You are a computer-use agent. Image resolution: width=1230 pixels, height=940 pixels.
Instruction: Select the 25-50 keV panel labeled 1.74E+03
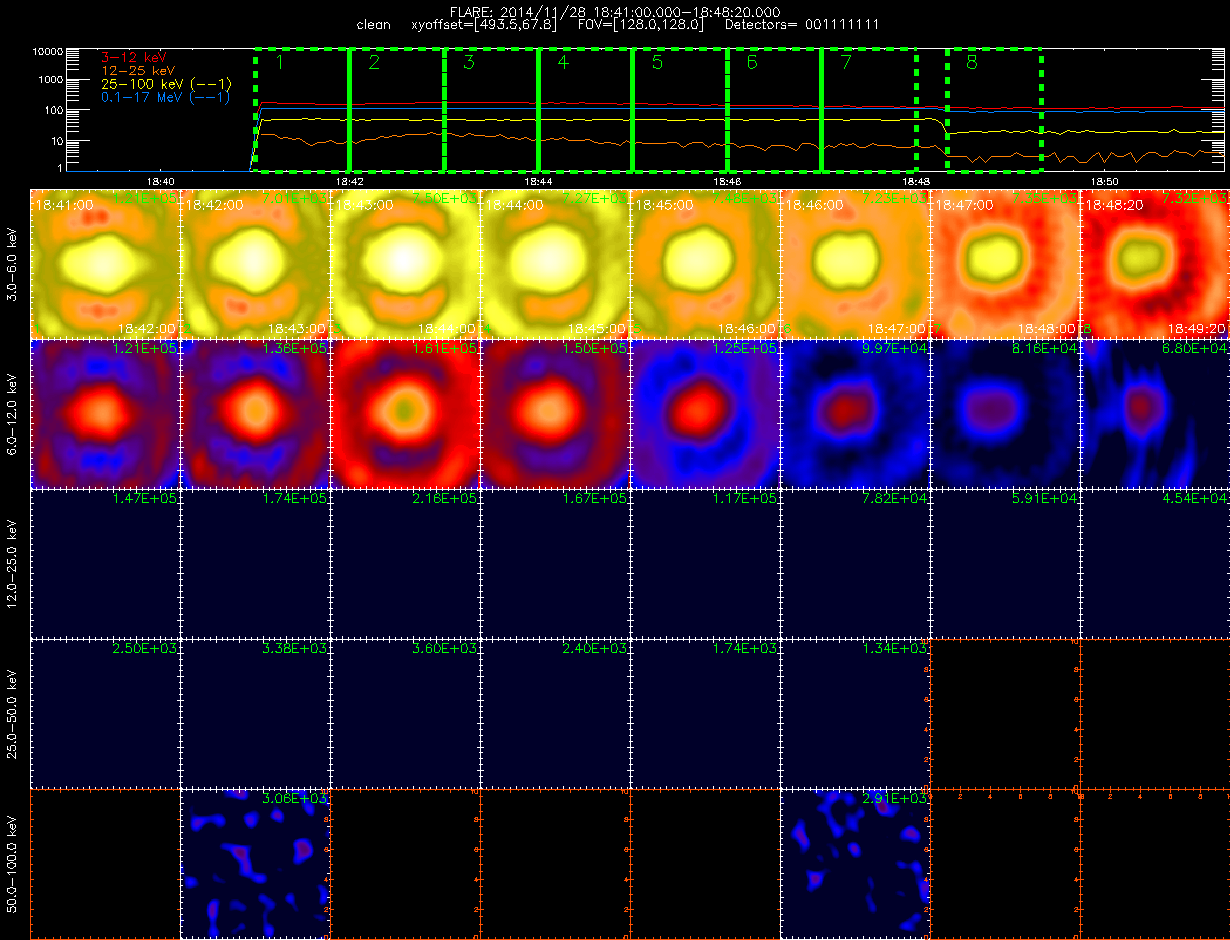(x=706, y=714)
